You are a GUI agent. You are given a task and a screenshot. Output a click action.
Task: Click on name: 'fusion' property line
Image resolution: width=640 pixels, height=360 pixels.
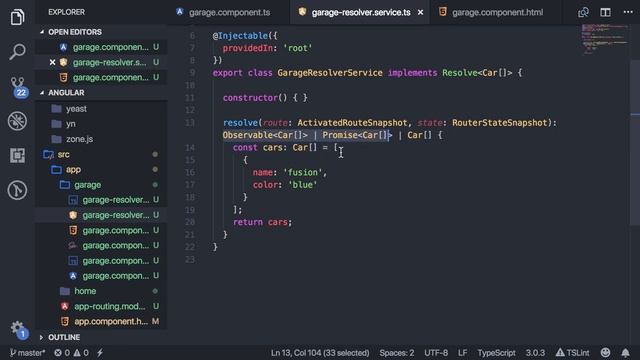tap(289, 172)
